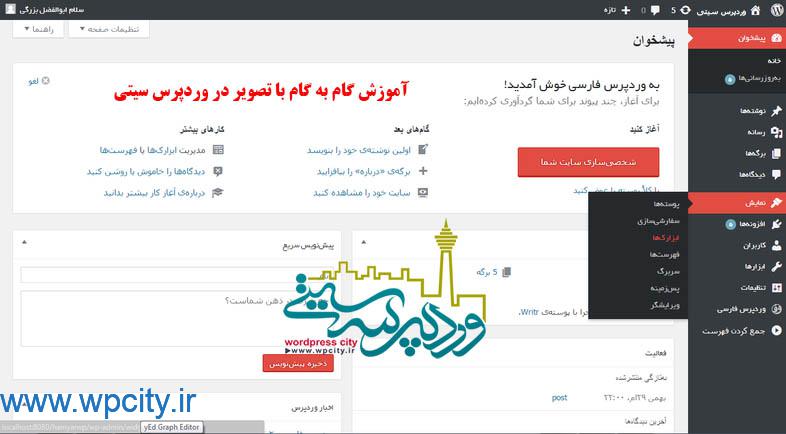This screenshot has width=786, height=434.
Task: Click the graduation cap icon beside درباره‌ی آغاز کار
Action: point(218,192)
